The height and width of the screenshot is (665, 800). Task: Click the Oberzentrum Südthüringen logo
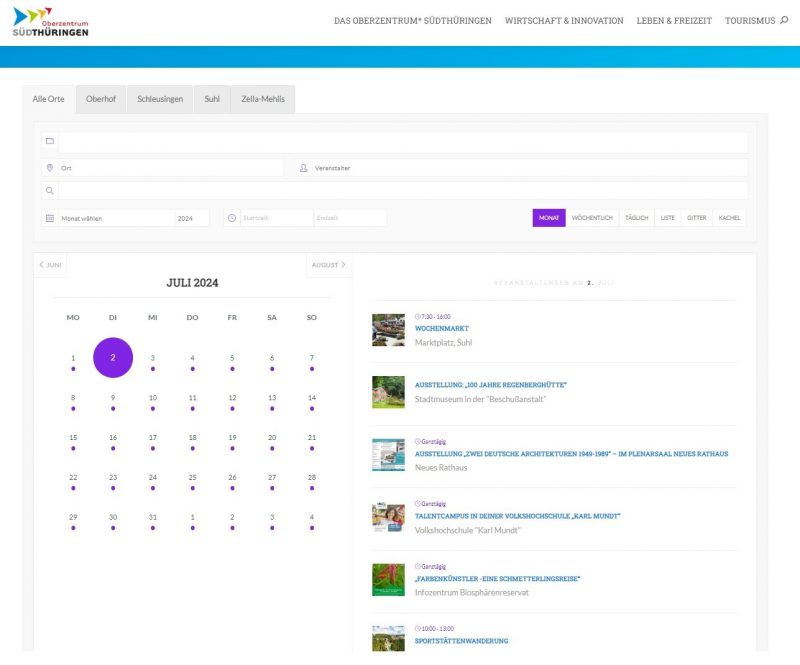pos(51,21)
